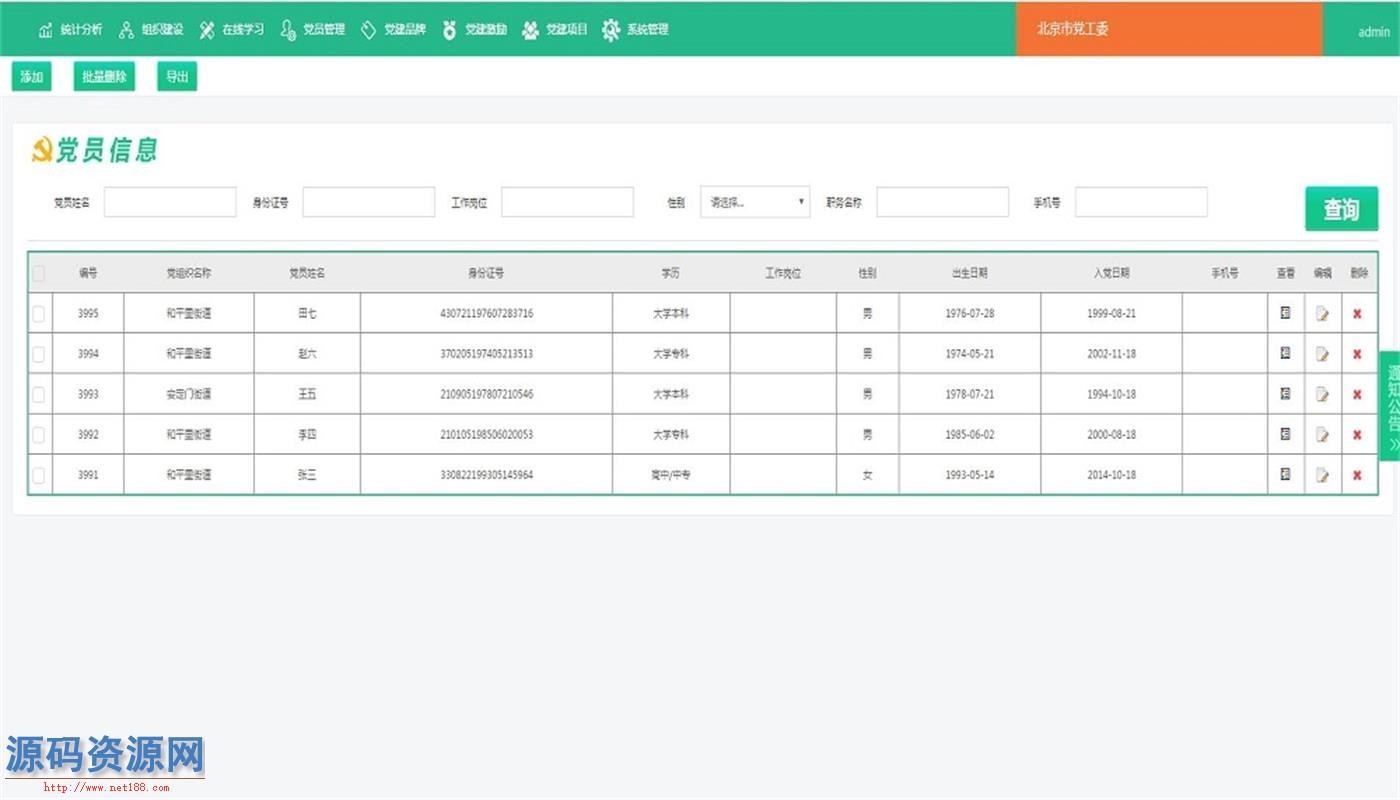Edit the record for 赵六
Screen dimensions: 1400x800
pyautogui.click(x=1322, y=354)
